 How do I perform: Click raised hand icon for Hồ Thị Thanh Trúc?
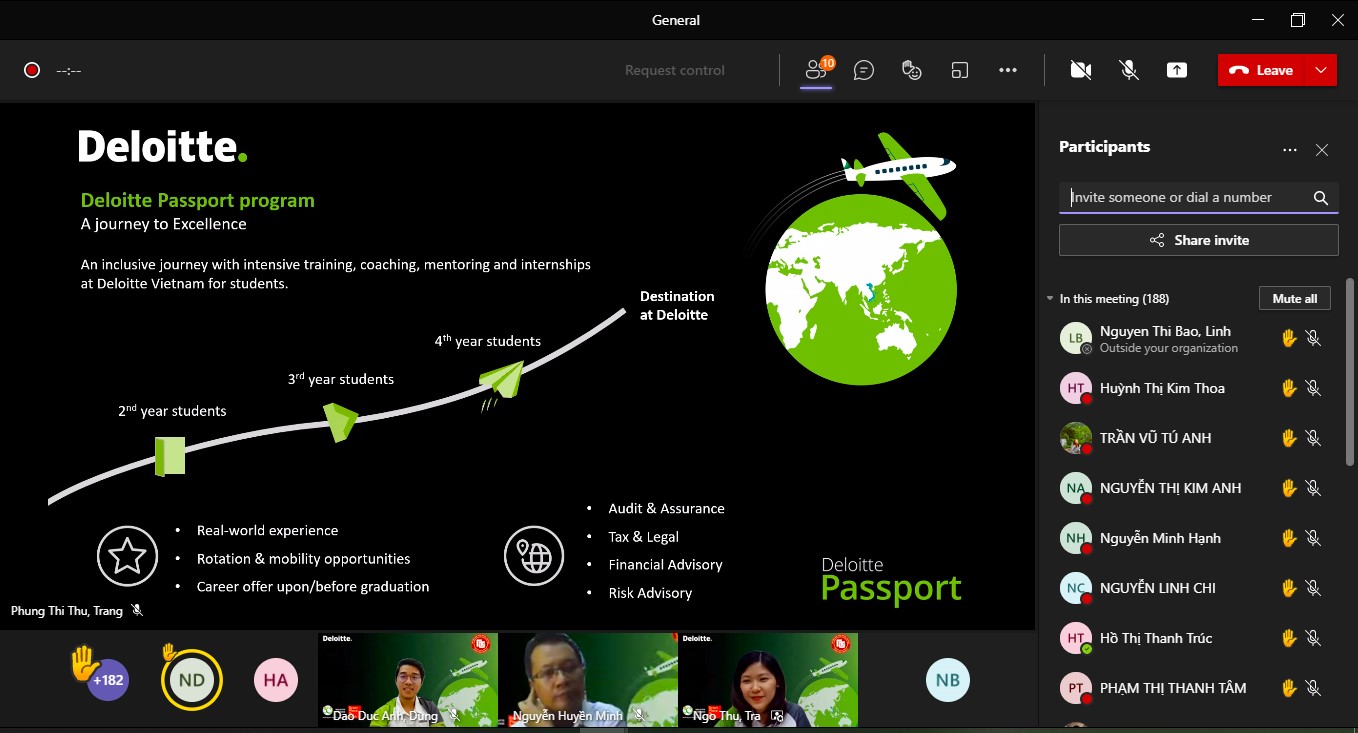(x=1289, y=638)
